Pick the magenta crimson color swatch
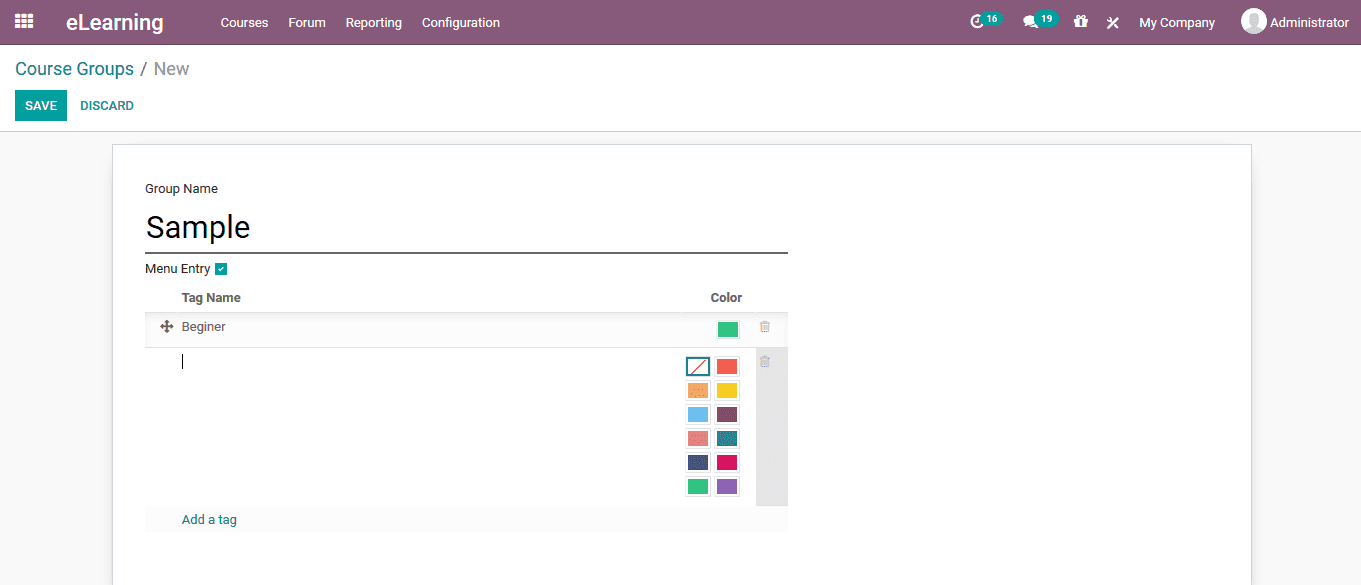 727,463
